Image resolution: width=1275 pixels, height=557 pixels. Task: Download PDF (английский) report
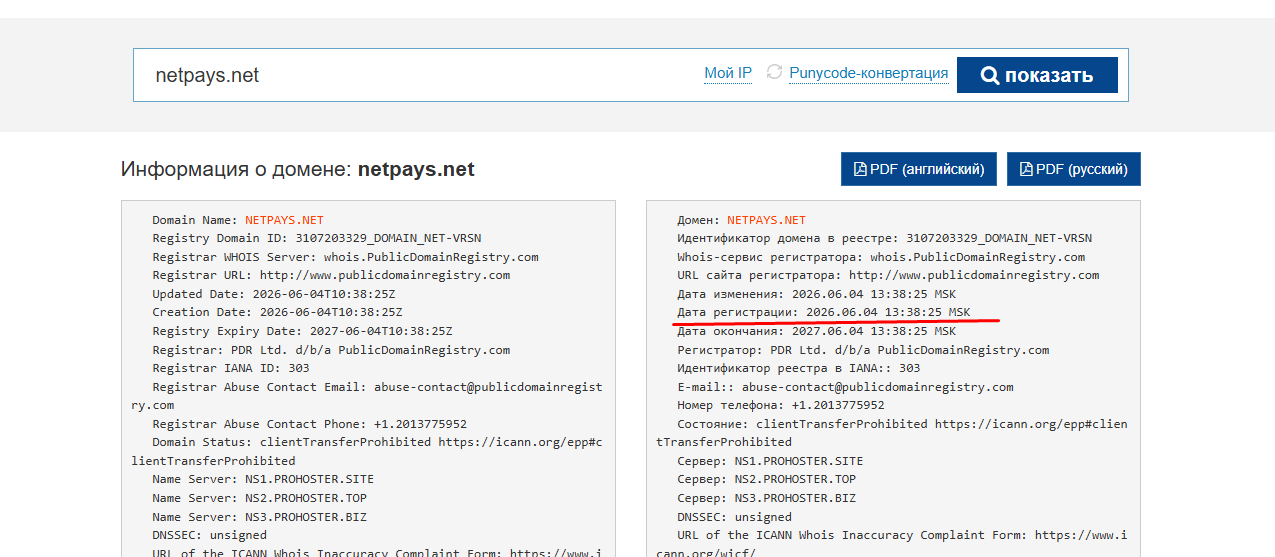(919, 169)
